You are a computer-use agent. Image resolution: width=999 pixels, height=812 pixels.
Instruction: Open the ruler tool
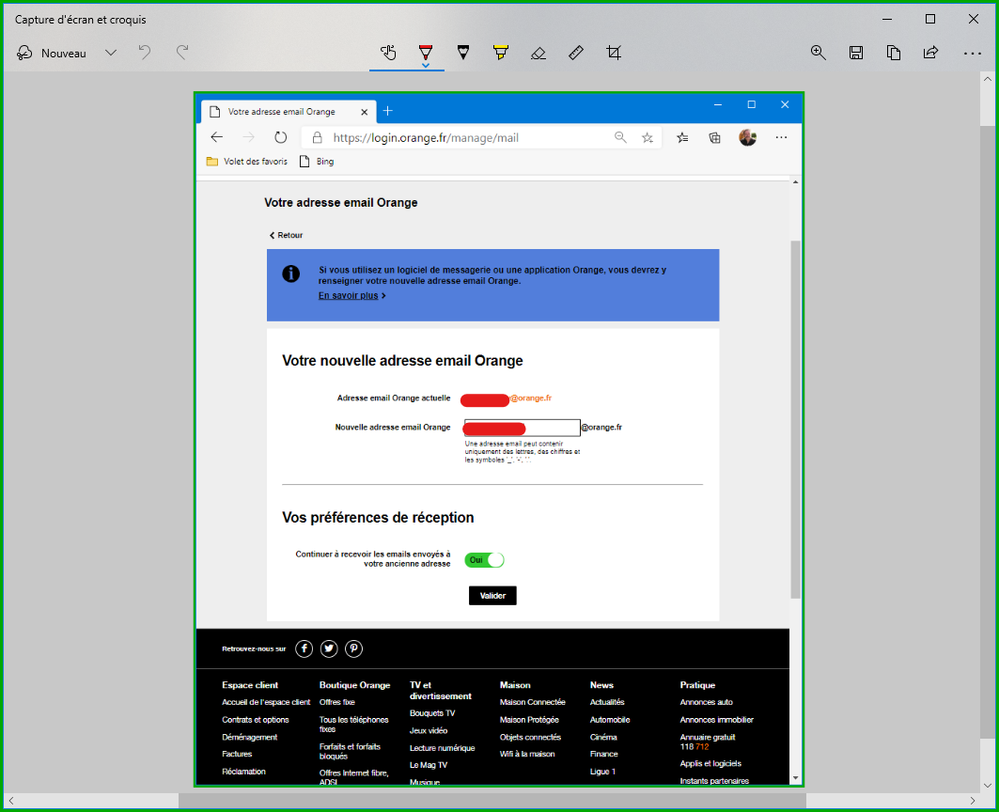point(576,53)
